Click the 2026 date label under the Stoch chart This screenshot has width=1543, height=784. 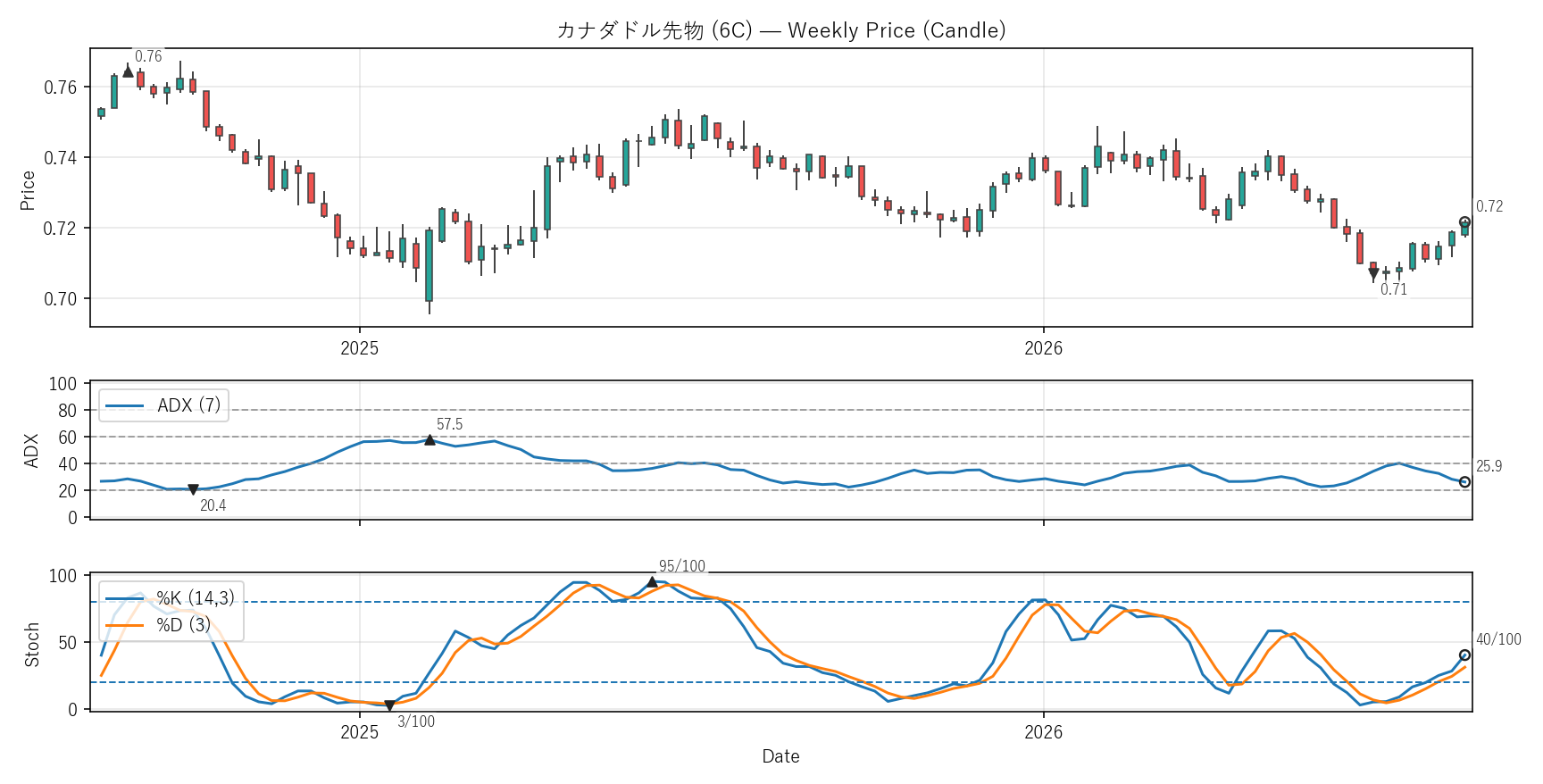pos(1044,732)
